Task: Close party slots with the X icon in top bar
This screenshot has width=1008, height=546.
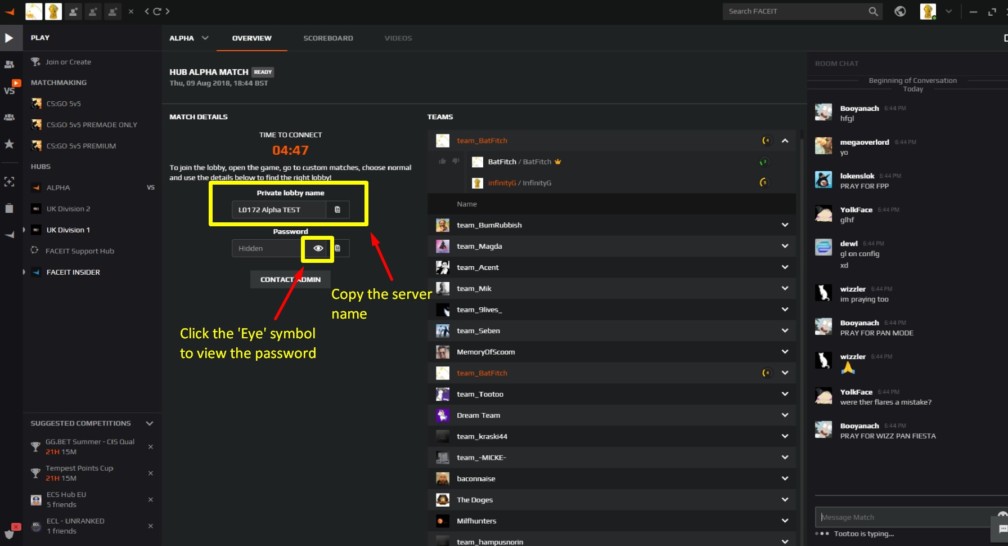Action: point(131,11)
